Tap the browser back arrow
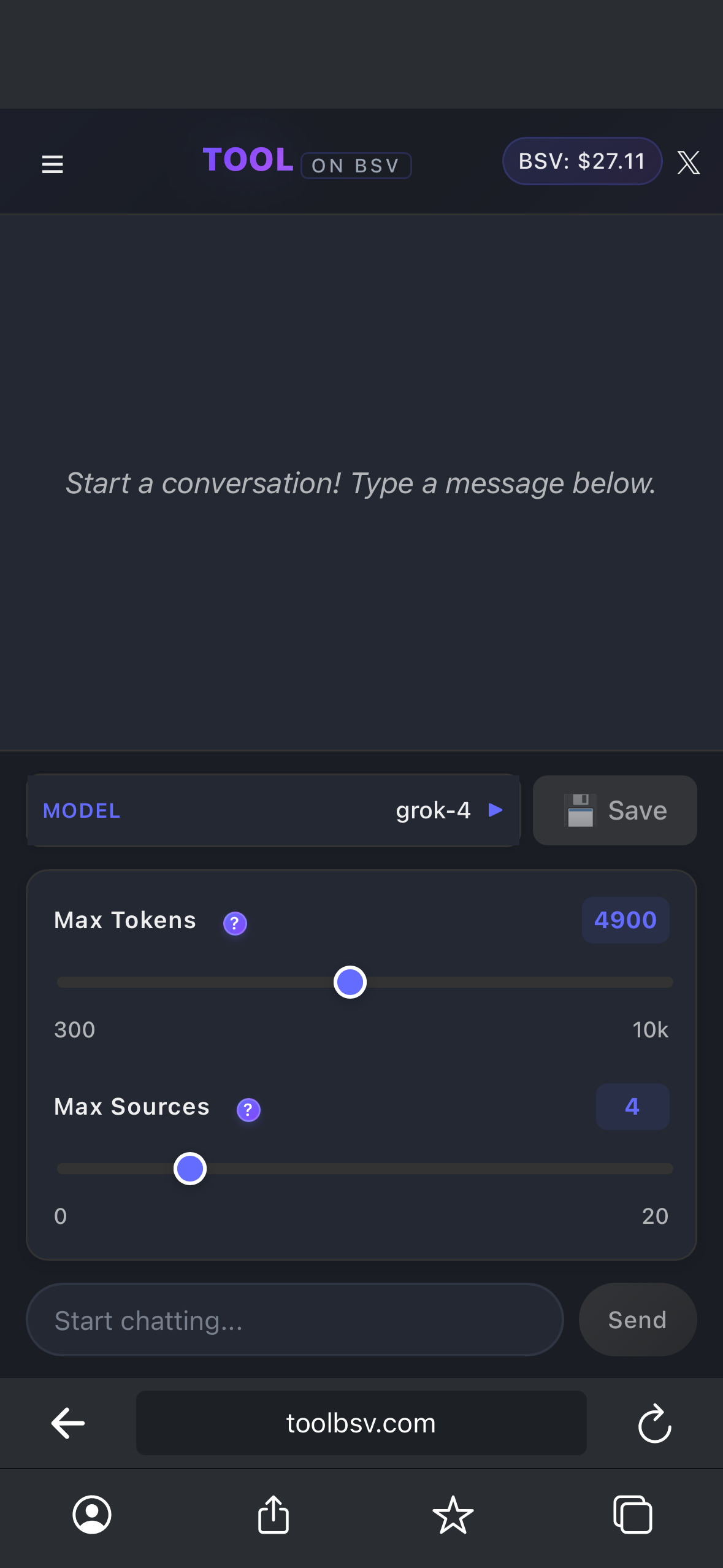This screenshot has height=1568, width=723. [68, 1423]
